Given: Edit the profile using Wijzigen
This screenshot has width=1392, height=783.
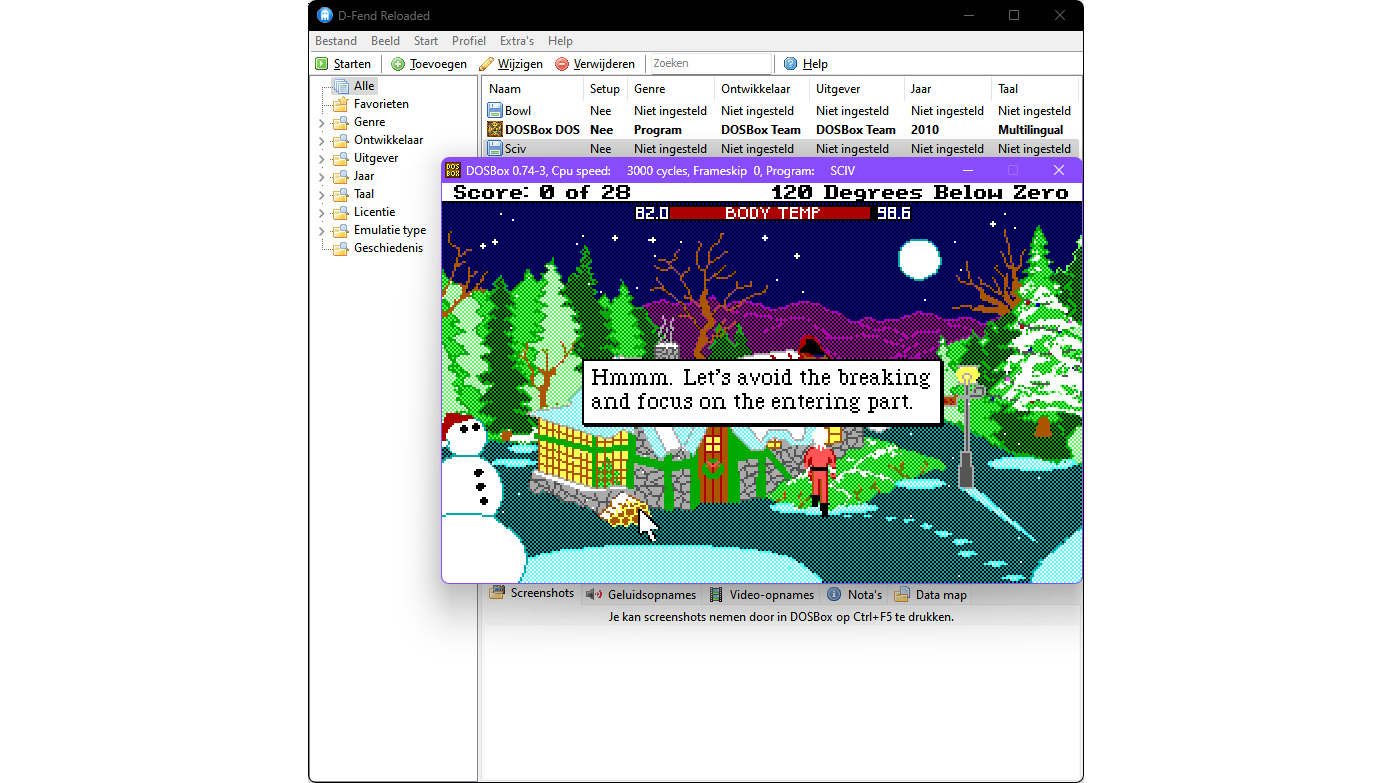Looking at the screenshot, I should pyautogui.click(x=511, y=64).
